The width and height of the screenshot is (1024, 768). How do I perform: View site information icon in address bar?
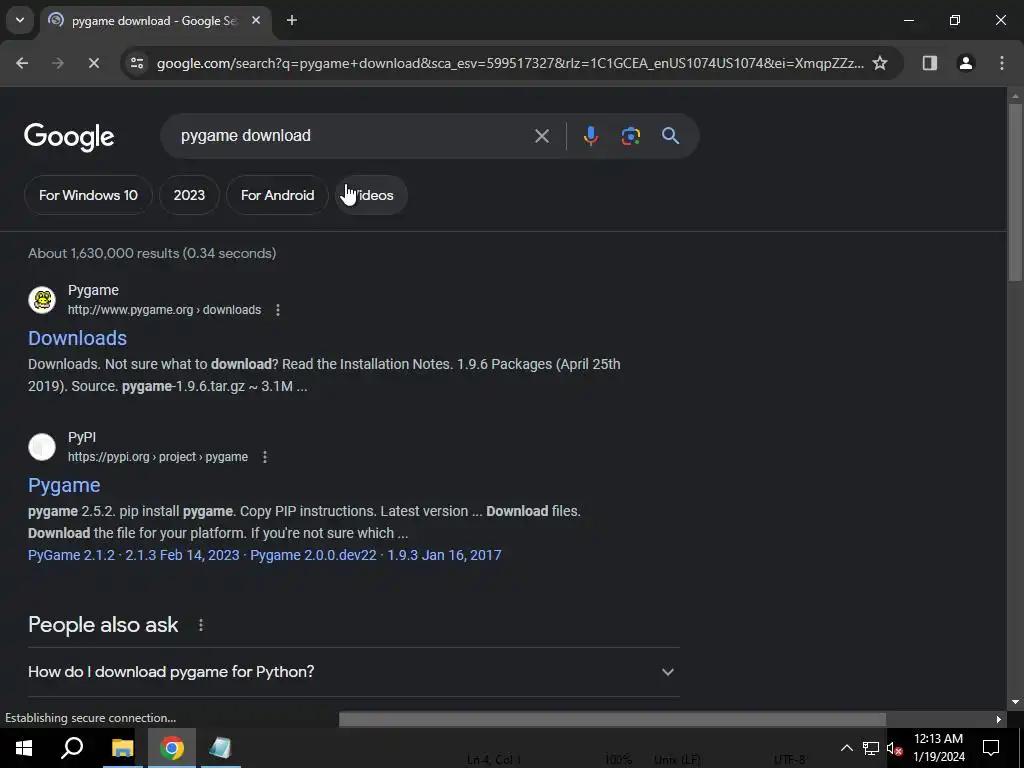(x=136, y=63)
